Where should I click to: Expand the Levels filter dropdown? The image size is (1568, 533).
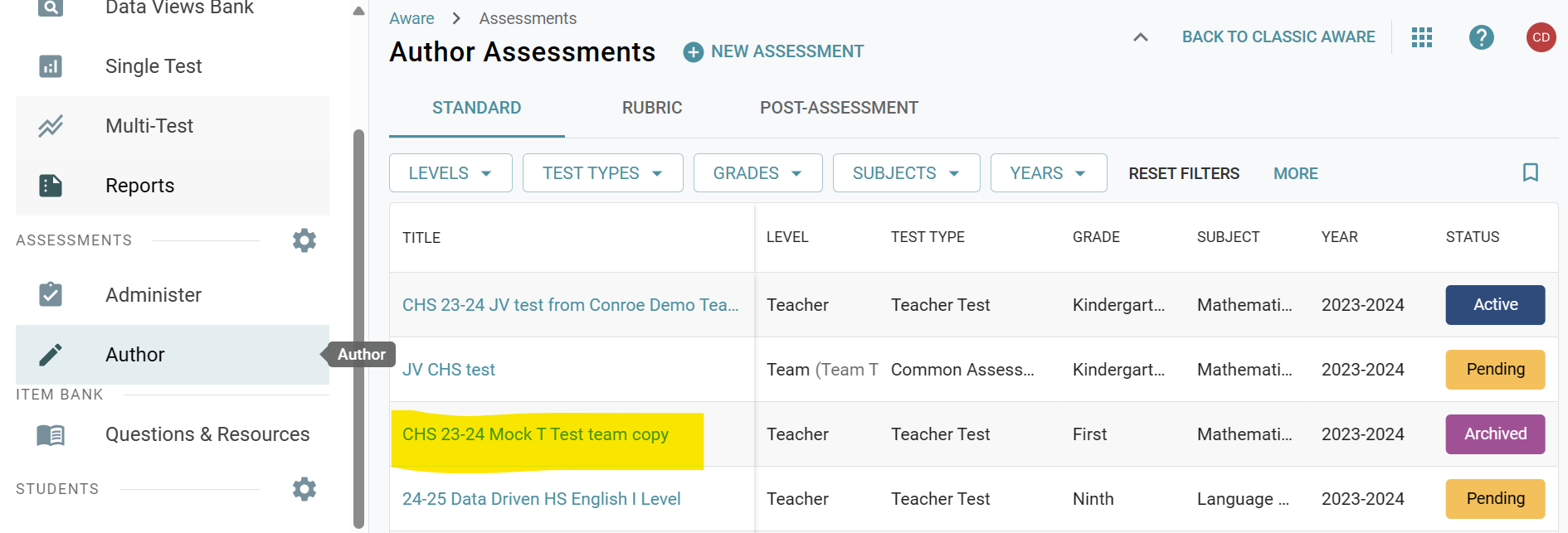point(450,173)
